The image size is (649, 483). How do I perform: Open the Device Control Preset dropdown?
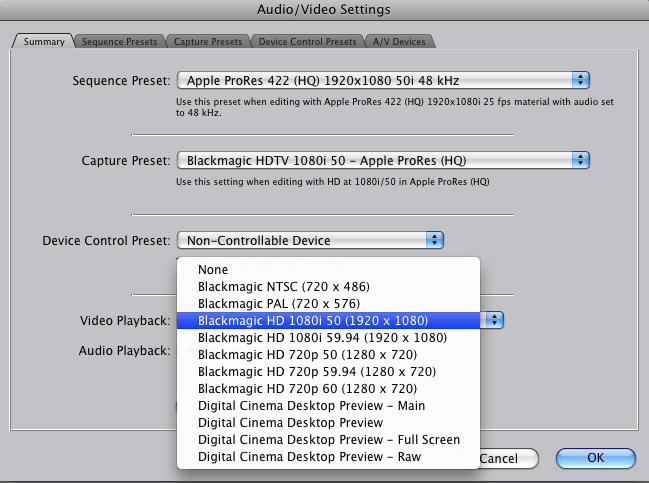[x=434, y=240]
